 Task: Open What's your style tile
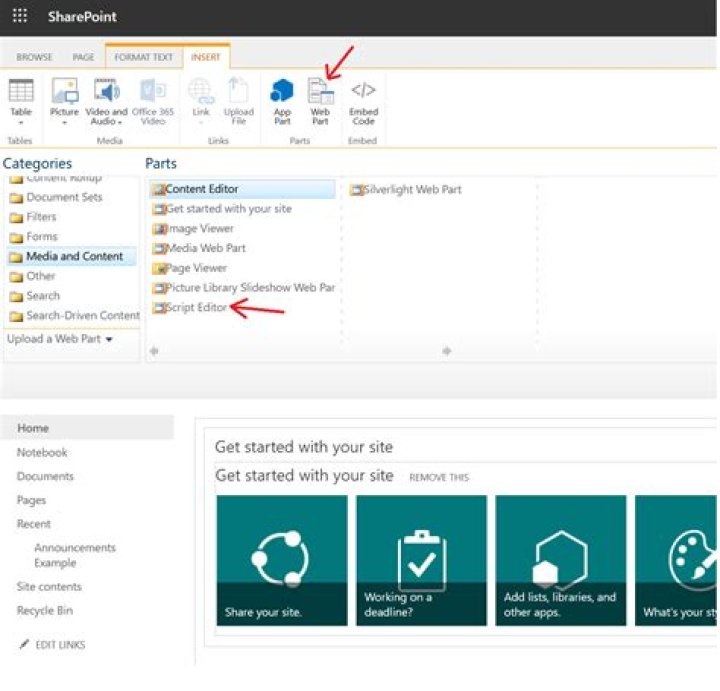coord(676,561)
